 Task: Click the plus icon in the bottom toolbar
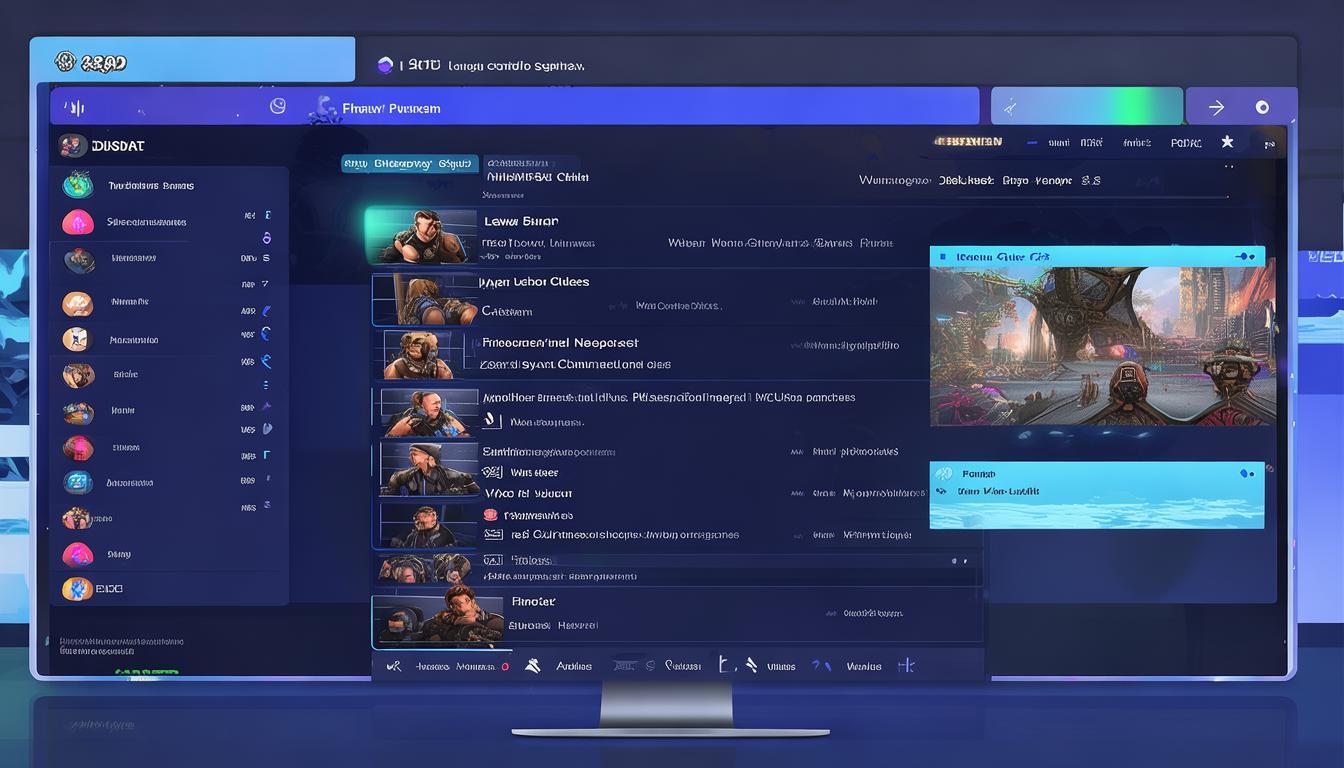tap(906, 665)
